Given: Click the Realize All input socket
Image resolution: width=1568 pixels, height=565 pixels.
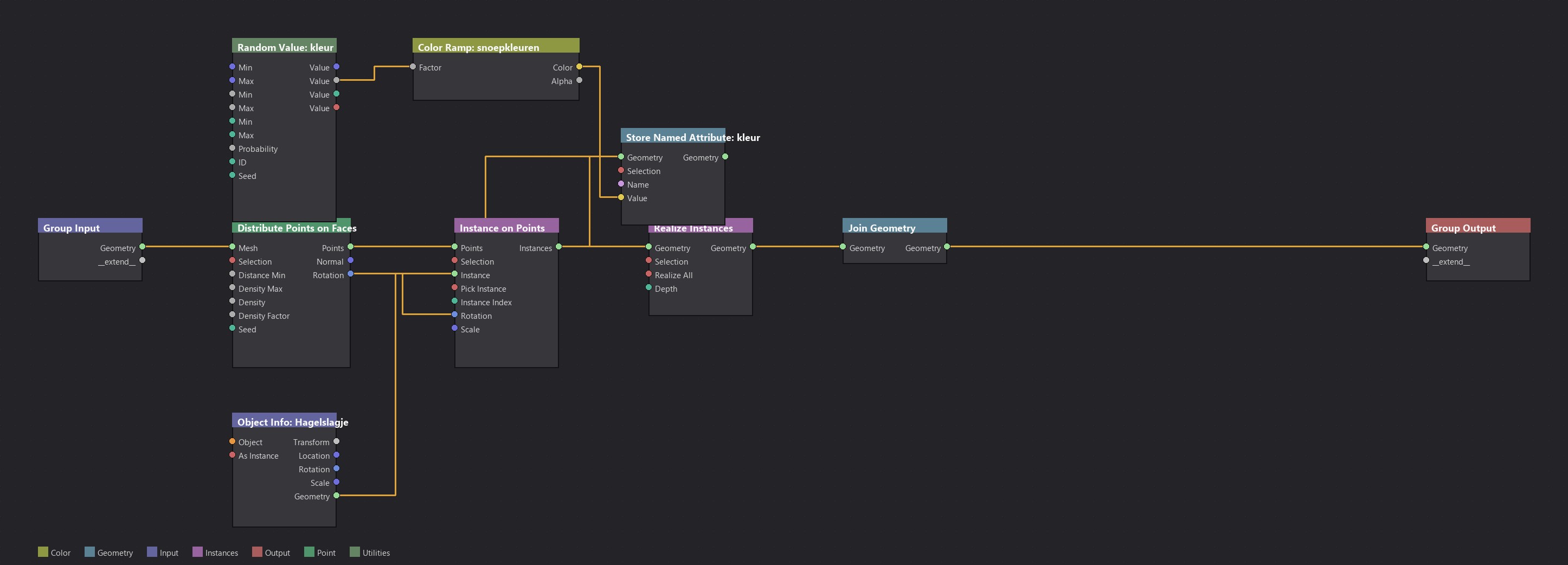Looking at the screenshot, I should [x=649, y=274].
